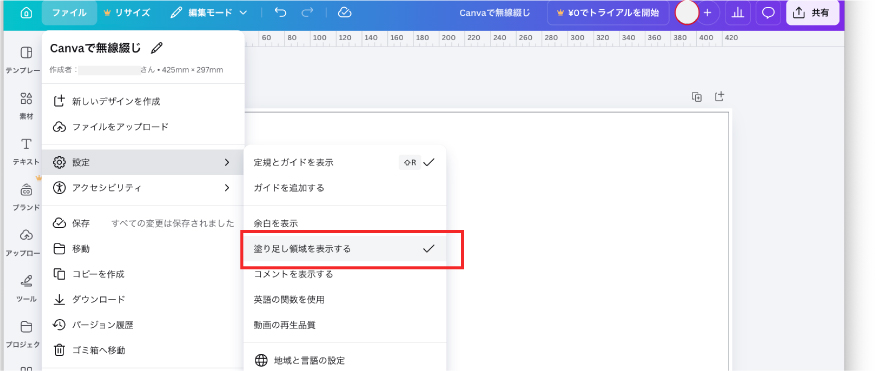
Task: Choose ダウンロード from file menu
Action: coord(143,300)
